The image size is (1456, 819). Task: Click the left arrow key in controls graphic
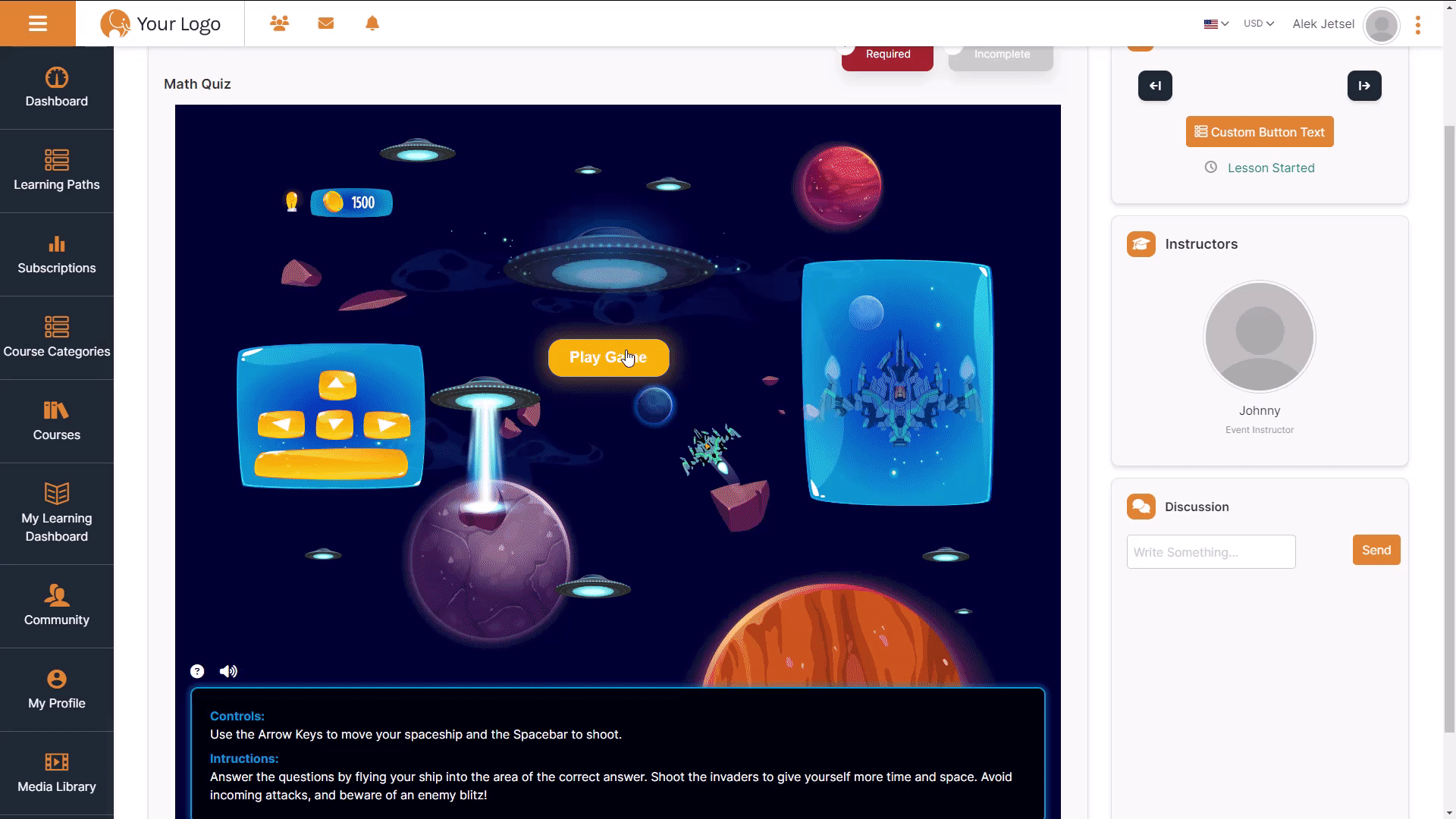pos(281,425)
